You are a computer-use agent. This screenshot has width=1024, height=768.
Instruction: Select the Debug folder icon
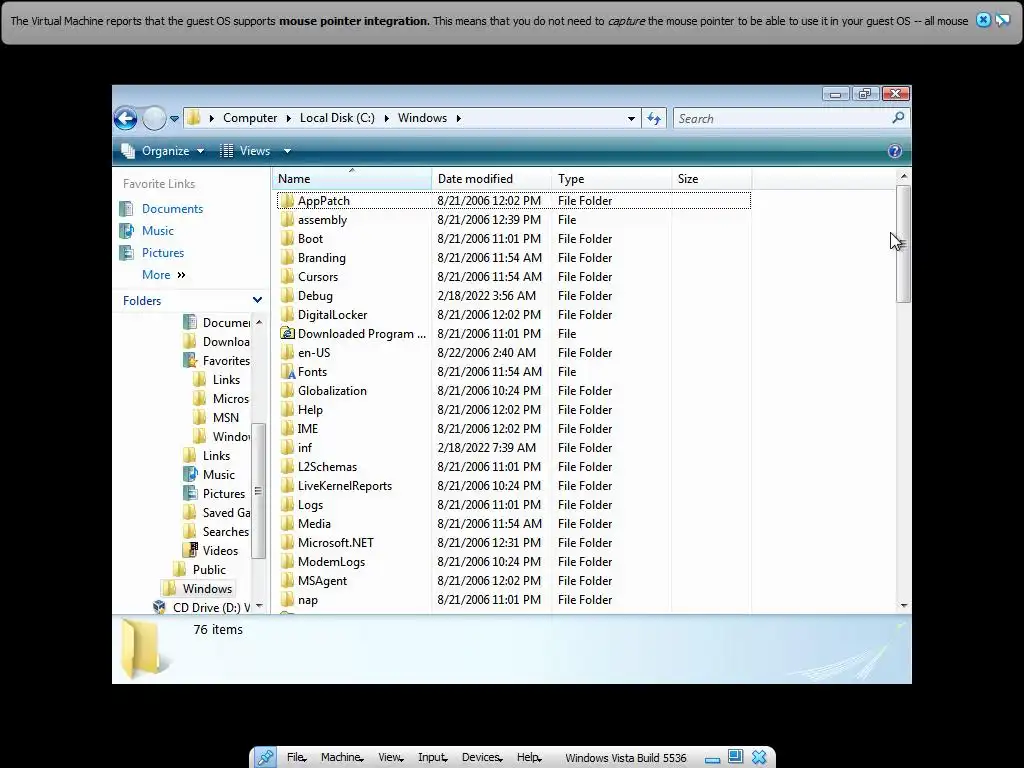(x=287, y=295)
